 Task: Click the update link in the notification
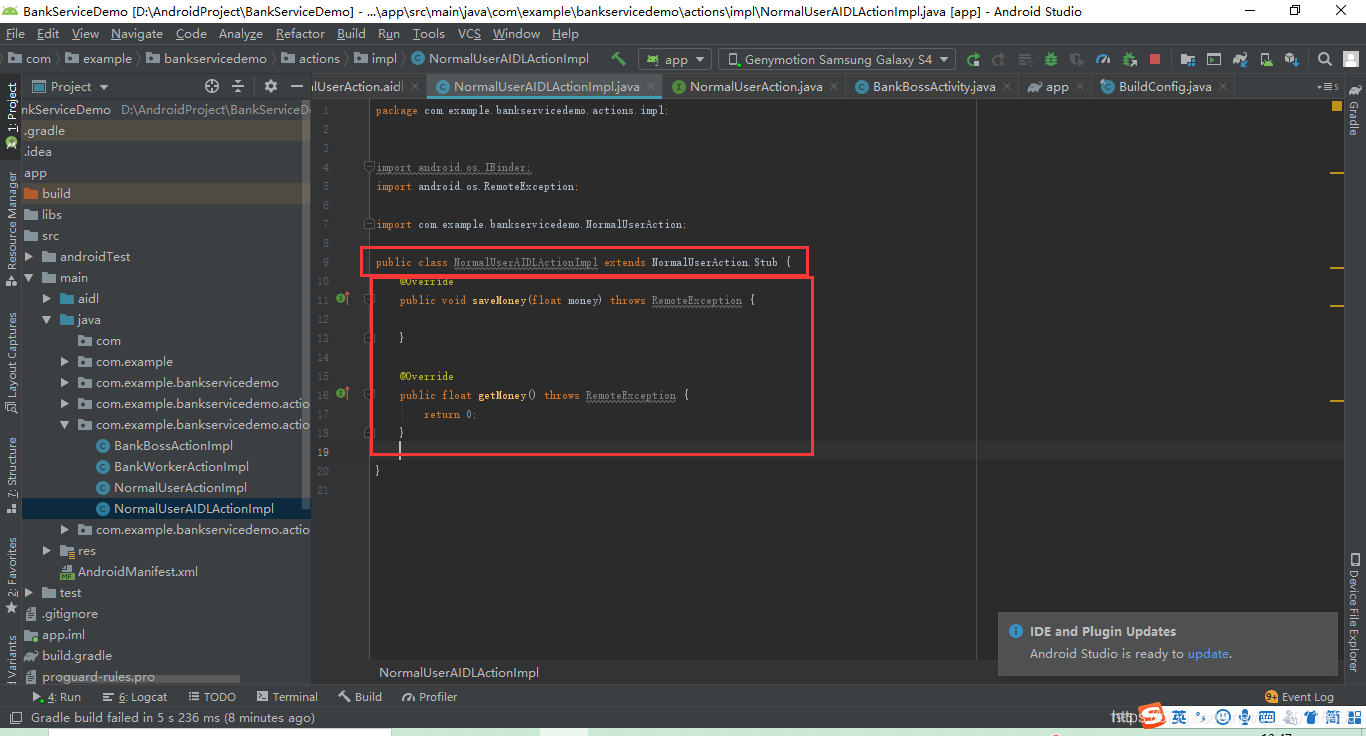pos(1208,654)
